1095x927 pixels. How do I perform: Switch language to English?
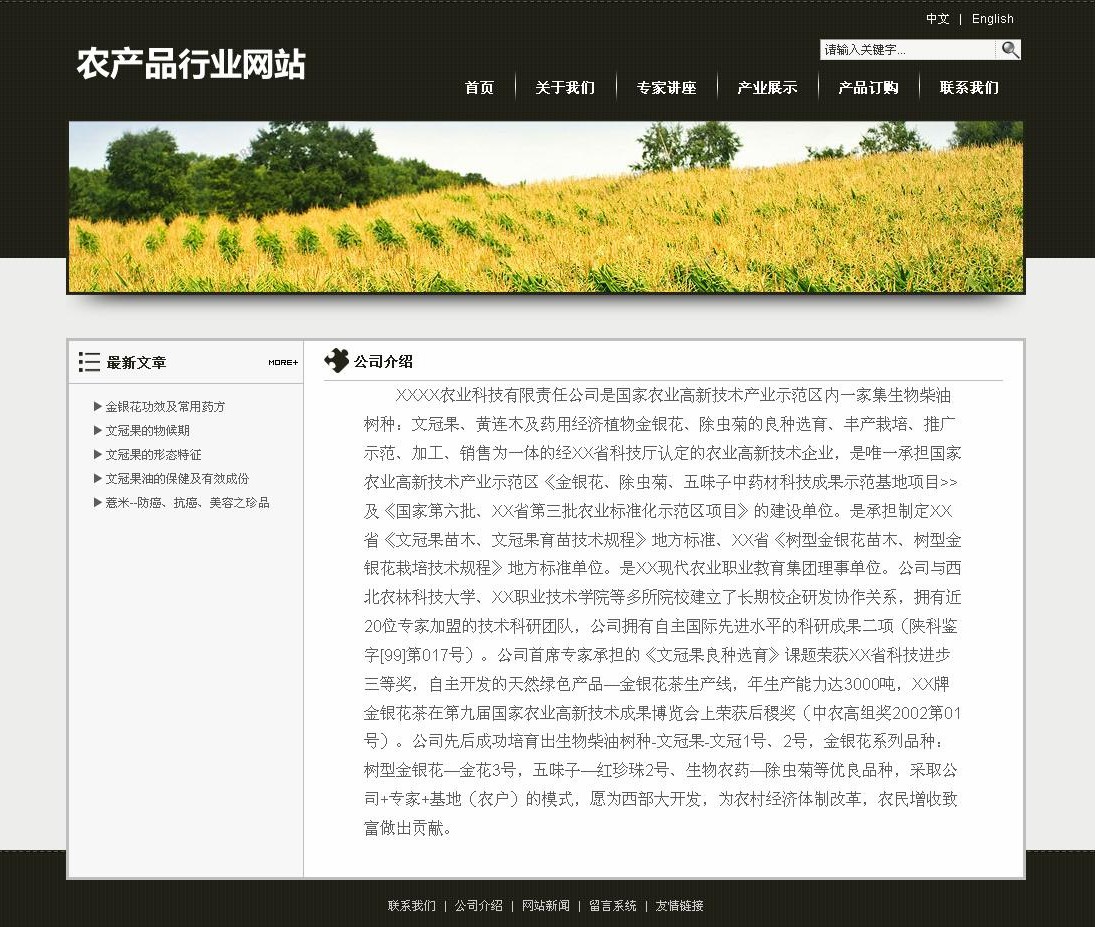coord(992,19)
